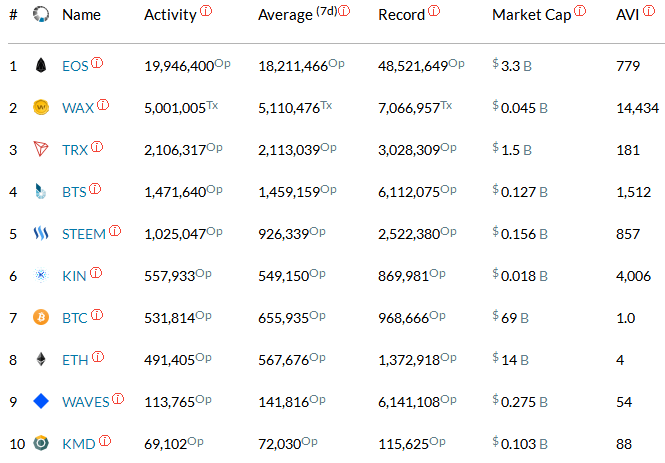665x463 pixels.
Task: Sort by the Activity column header
Action: [170, 15]
